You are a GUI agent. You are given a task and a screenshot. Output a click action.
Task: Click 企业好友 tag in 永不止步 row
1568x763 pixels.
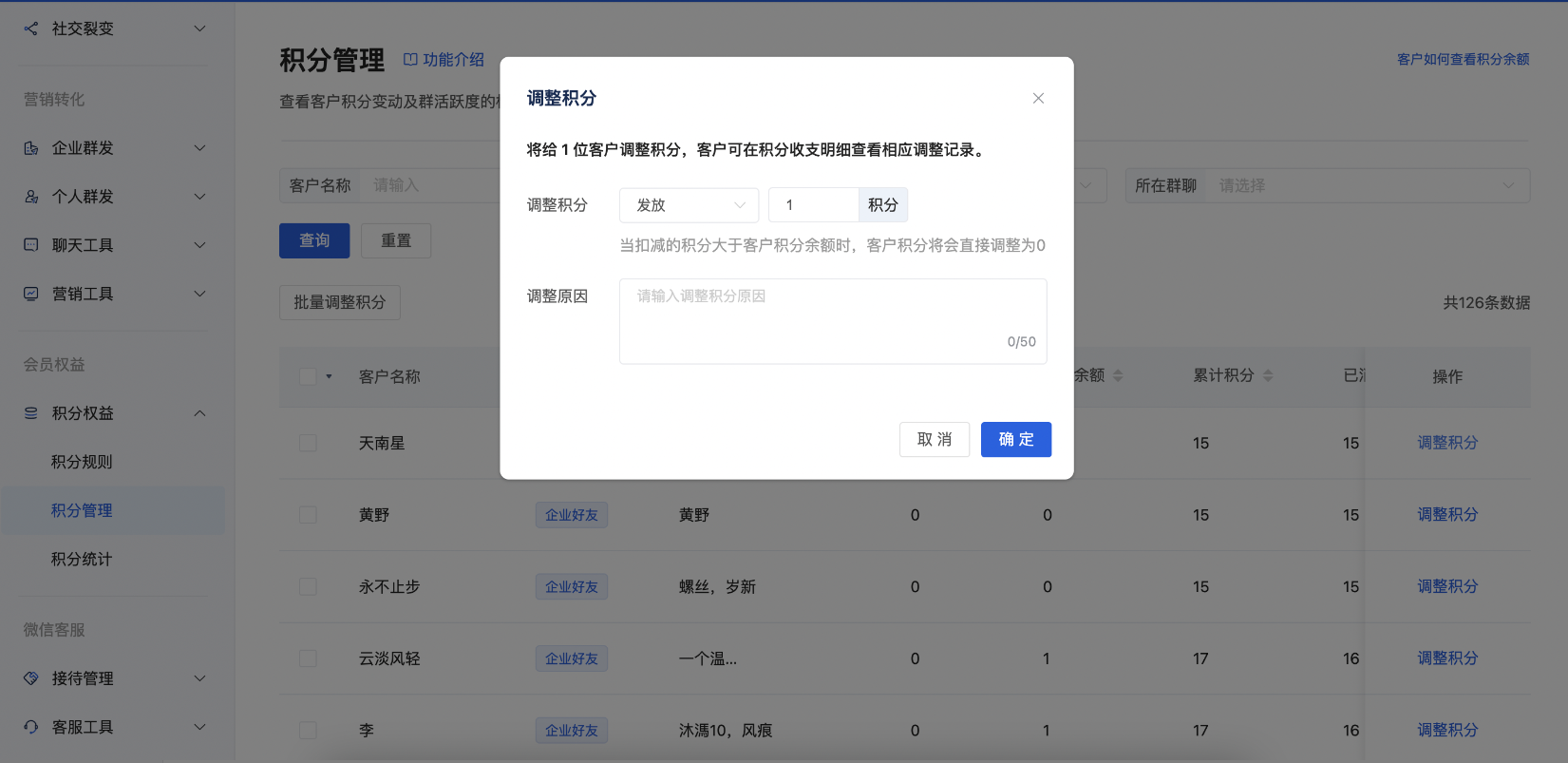572,586
